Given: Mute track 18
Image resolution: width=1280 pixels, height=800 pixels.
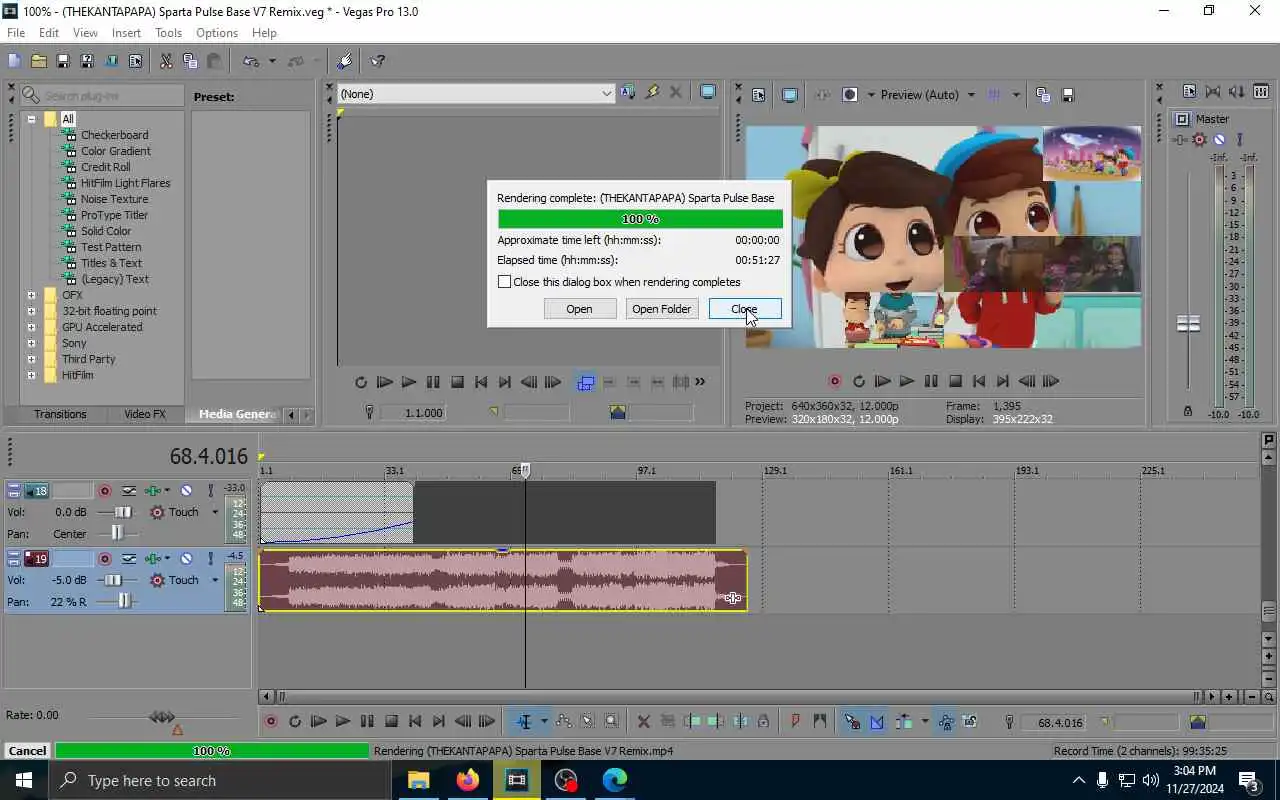Looking at the screenshot, I should click(x=186, y=490).
